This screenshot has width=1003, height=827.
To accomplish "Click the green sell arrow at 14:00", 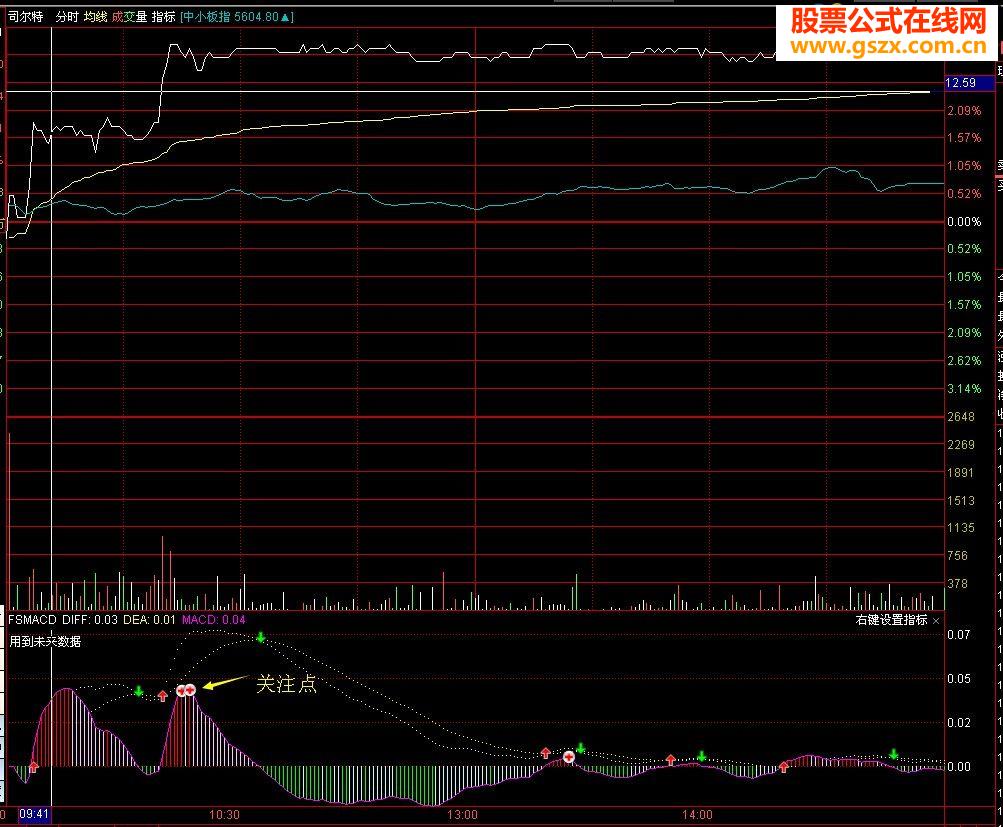I will coord(701,756).
